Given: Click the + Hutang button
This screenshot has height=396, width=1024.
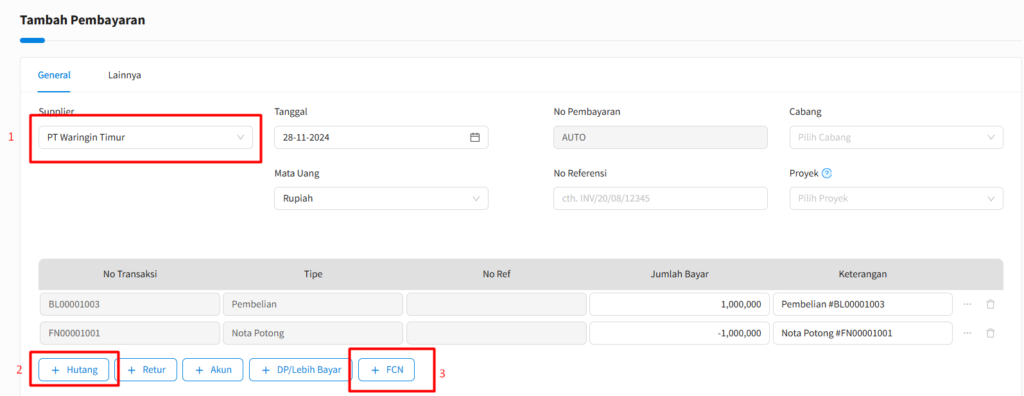Looking at the screenshot, I should [74, 370].
